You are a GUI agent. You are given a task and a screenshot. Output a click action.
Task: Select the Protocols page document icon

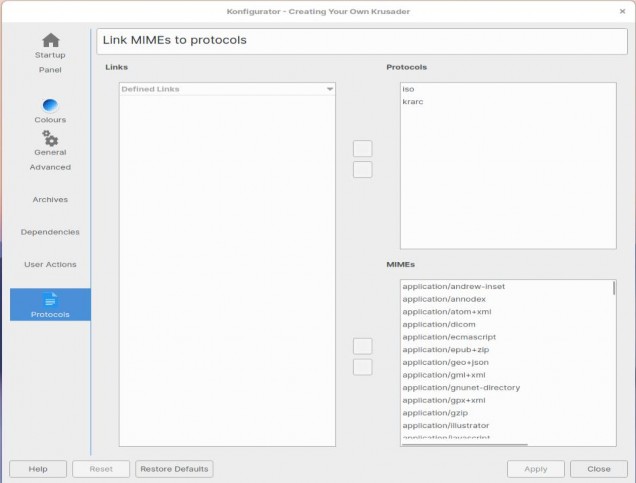(50, 301)
